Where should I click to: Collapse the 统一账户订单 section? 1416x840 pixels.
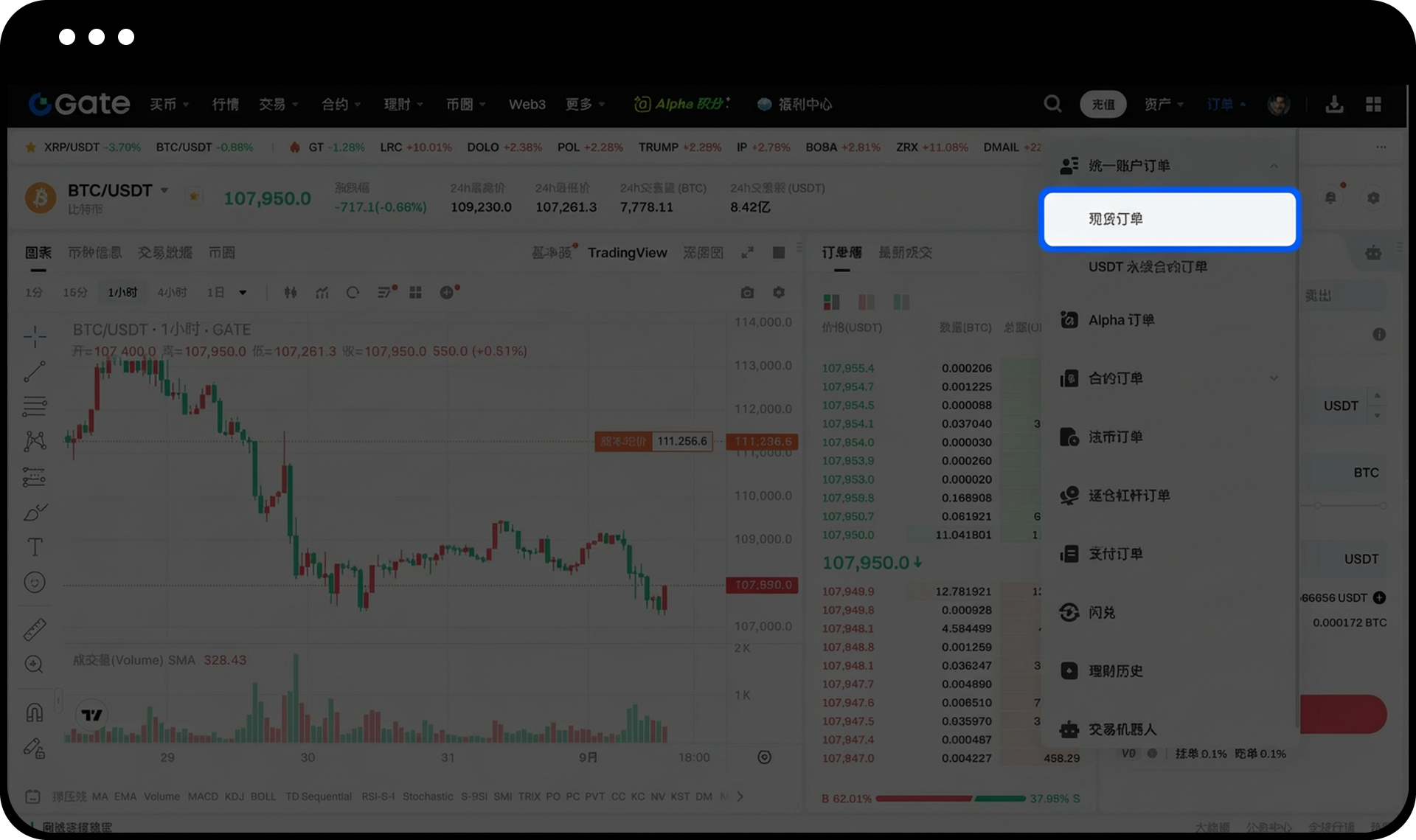click(1274, 166)
